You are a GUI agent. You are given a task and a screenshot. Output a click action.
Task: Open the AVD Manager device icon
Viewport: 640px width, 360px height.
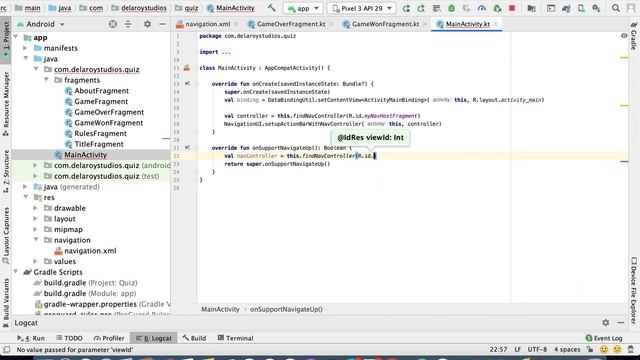(581, 8)
